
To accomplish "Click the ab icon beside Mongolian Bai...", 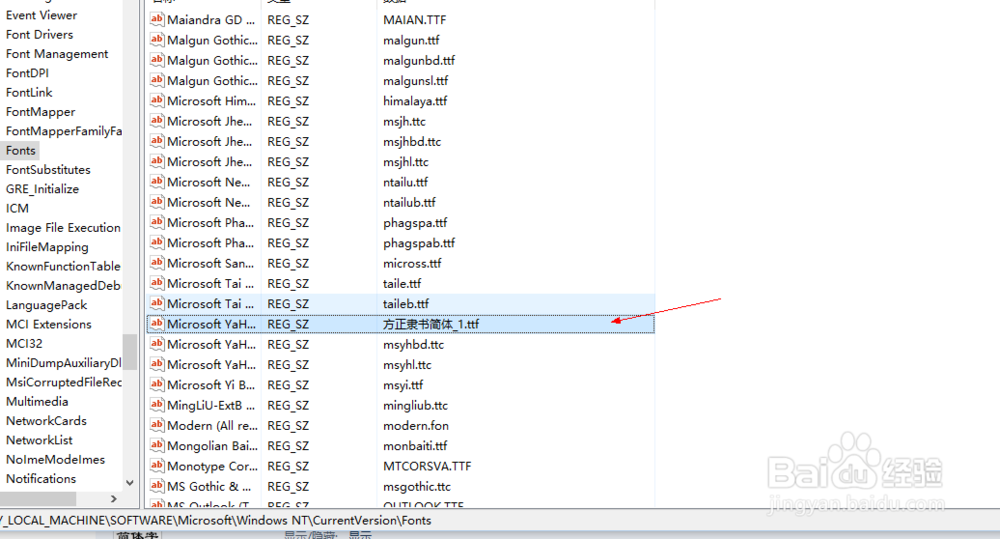I will pyautogui.click(x=157, y=445).
